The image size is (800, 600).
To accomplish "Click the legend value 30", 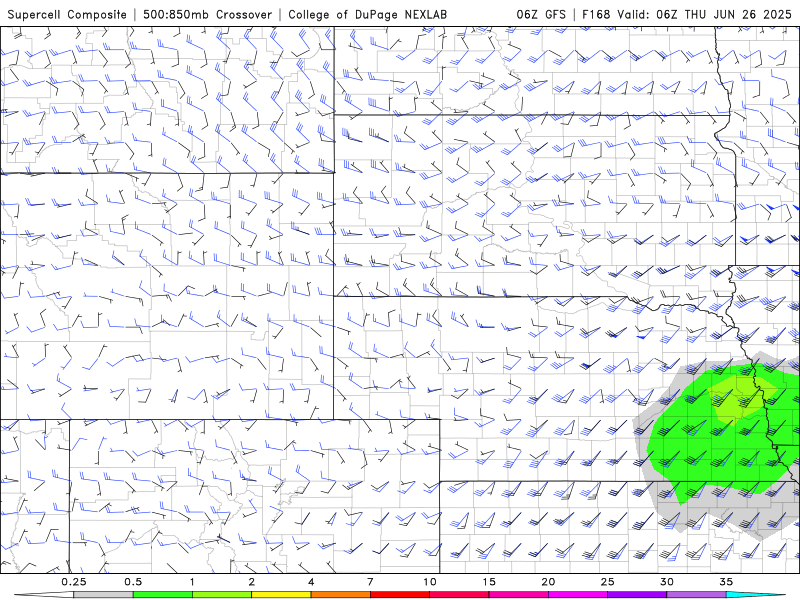I will pyautogui.click(x=666, y=582).
